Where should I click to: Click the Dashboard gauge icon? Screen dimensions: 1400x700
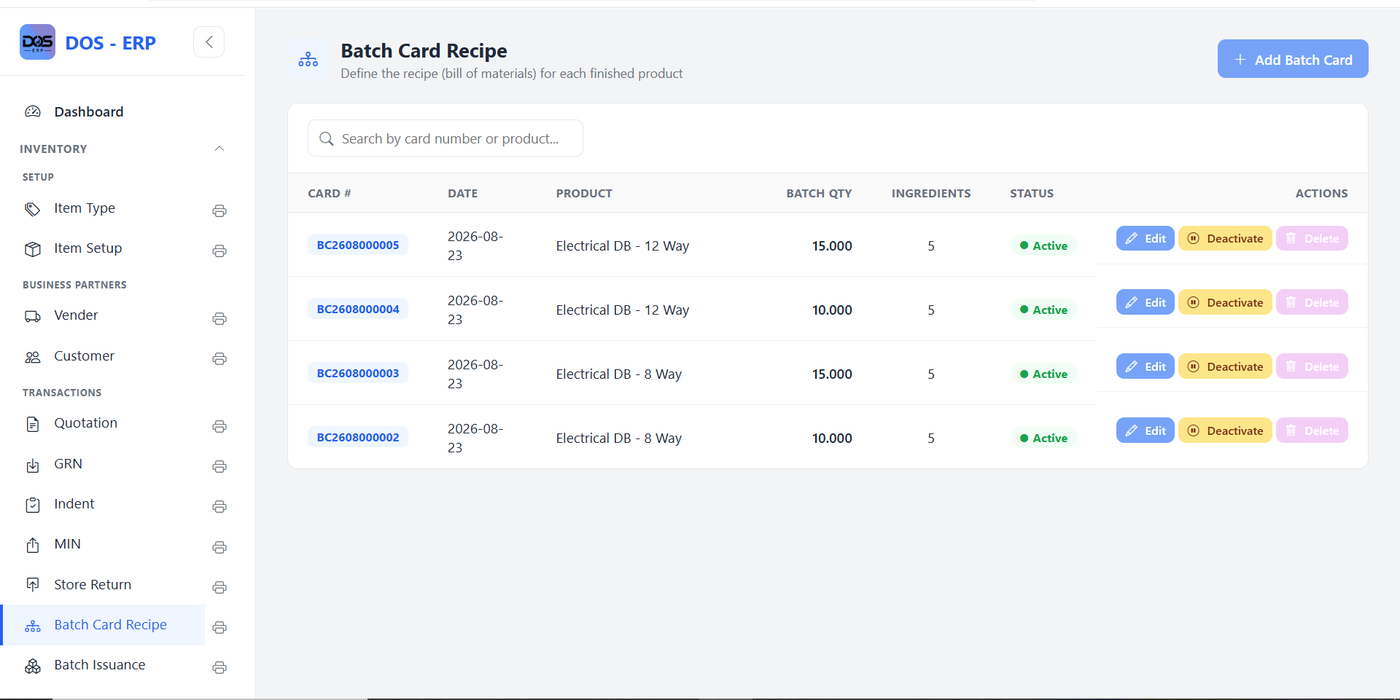point(33,112)
